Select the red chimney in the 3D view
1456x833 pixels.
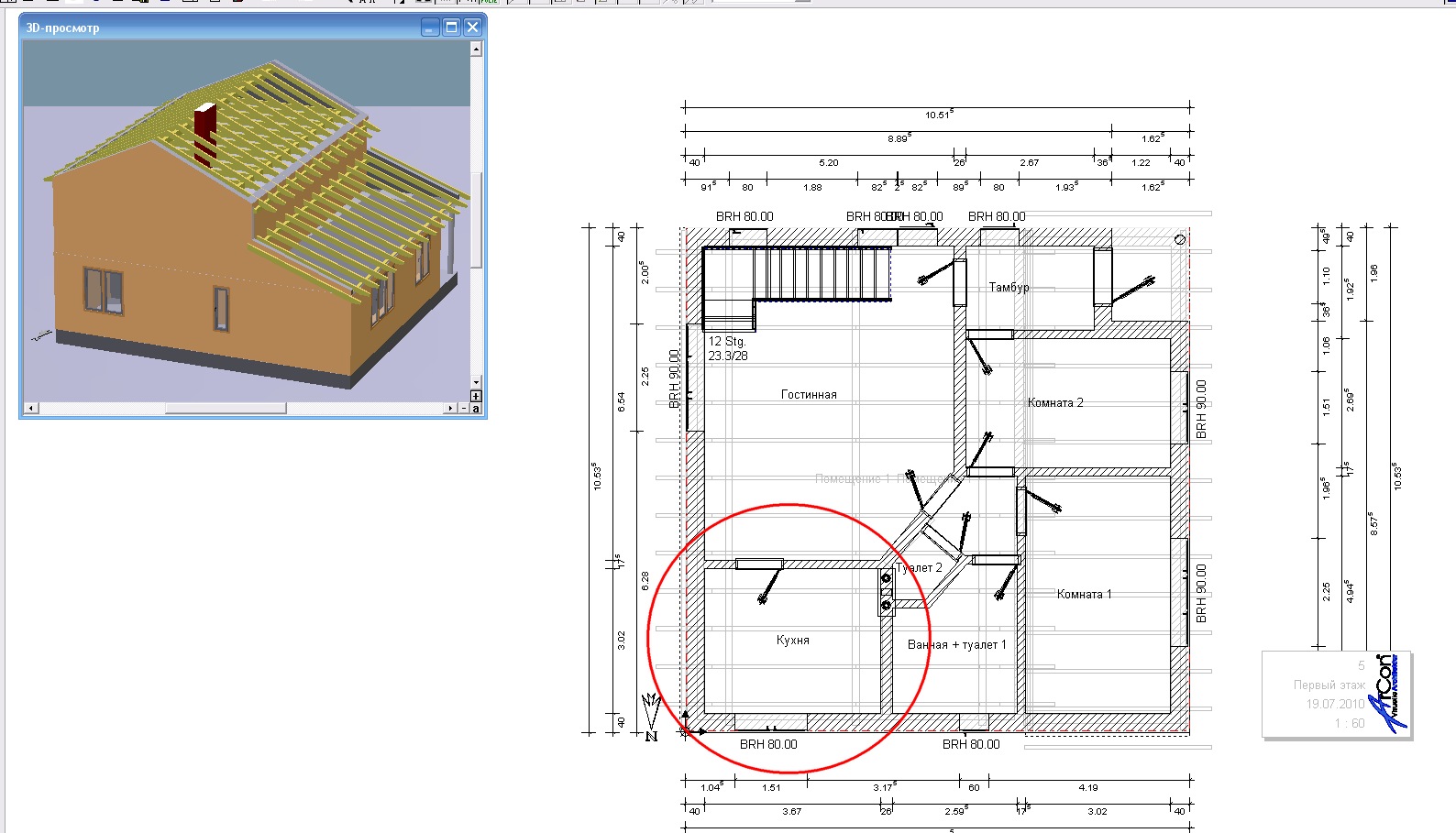tap(204, 129)
